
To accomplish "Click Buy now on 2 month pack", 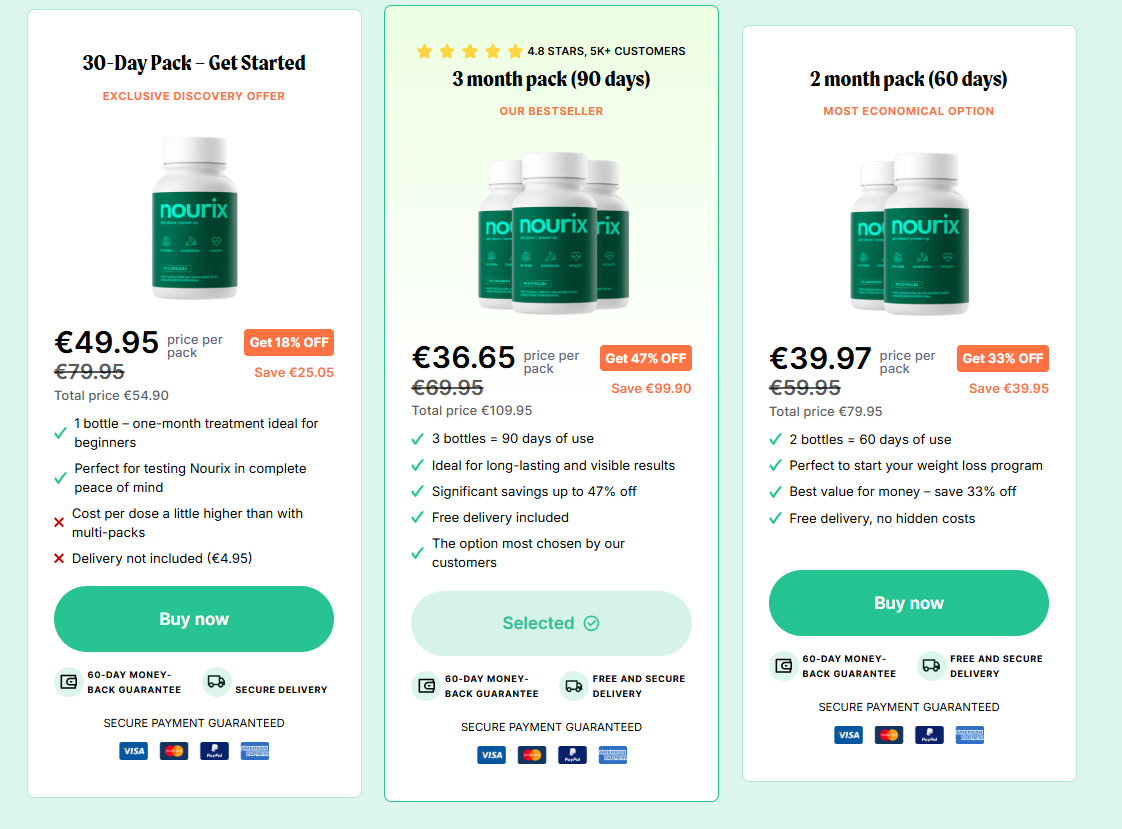I will click(x=909, y=603).
